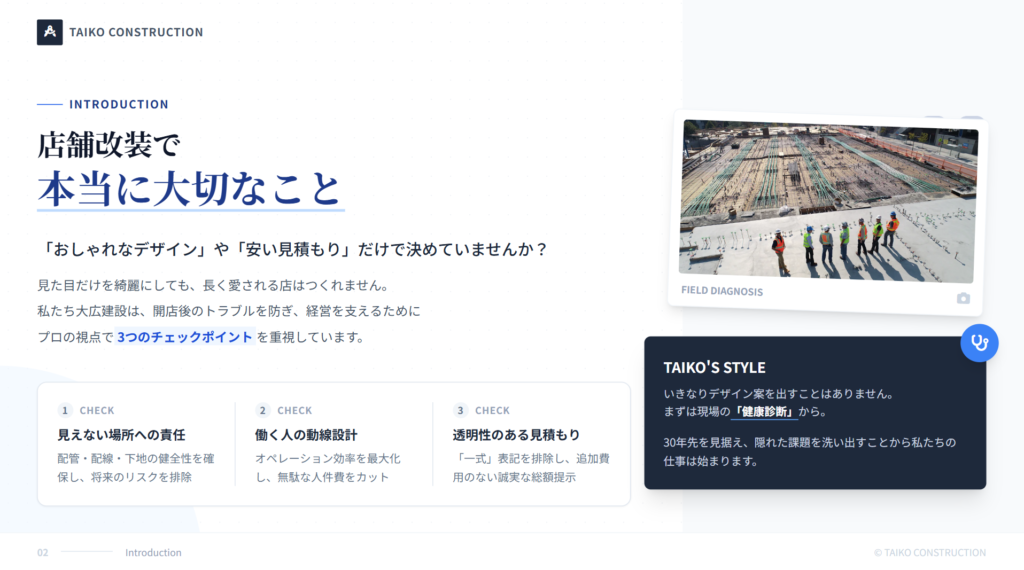Click the footer Introduction label
The image size is (1024, 570).
click(x=153, y=552)
